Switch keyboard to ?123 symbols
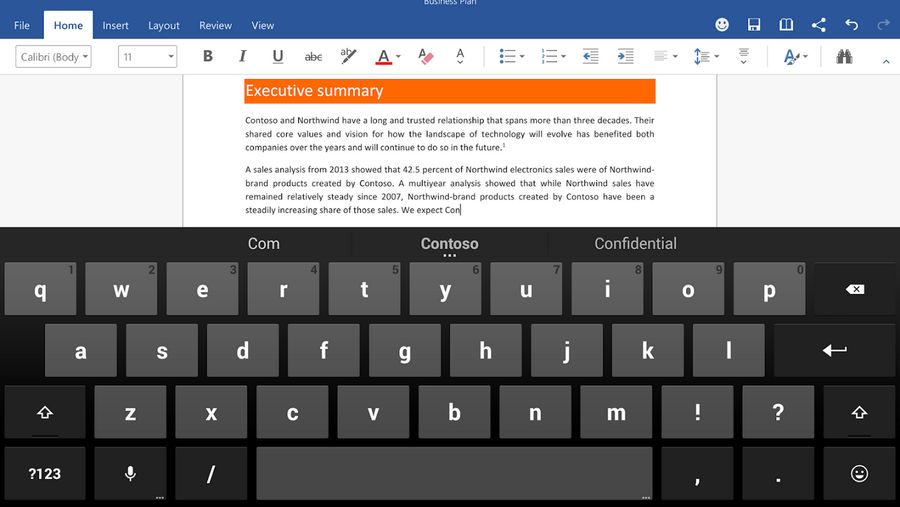The width and height of the screenshot is (900, 507). click(45, 474)
